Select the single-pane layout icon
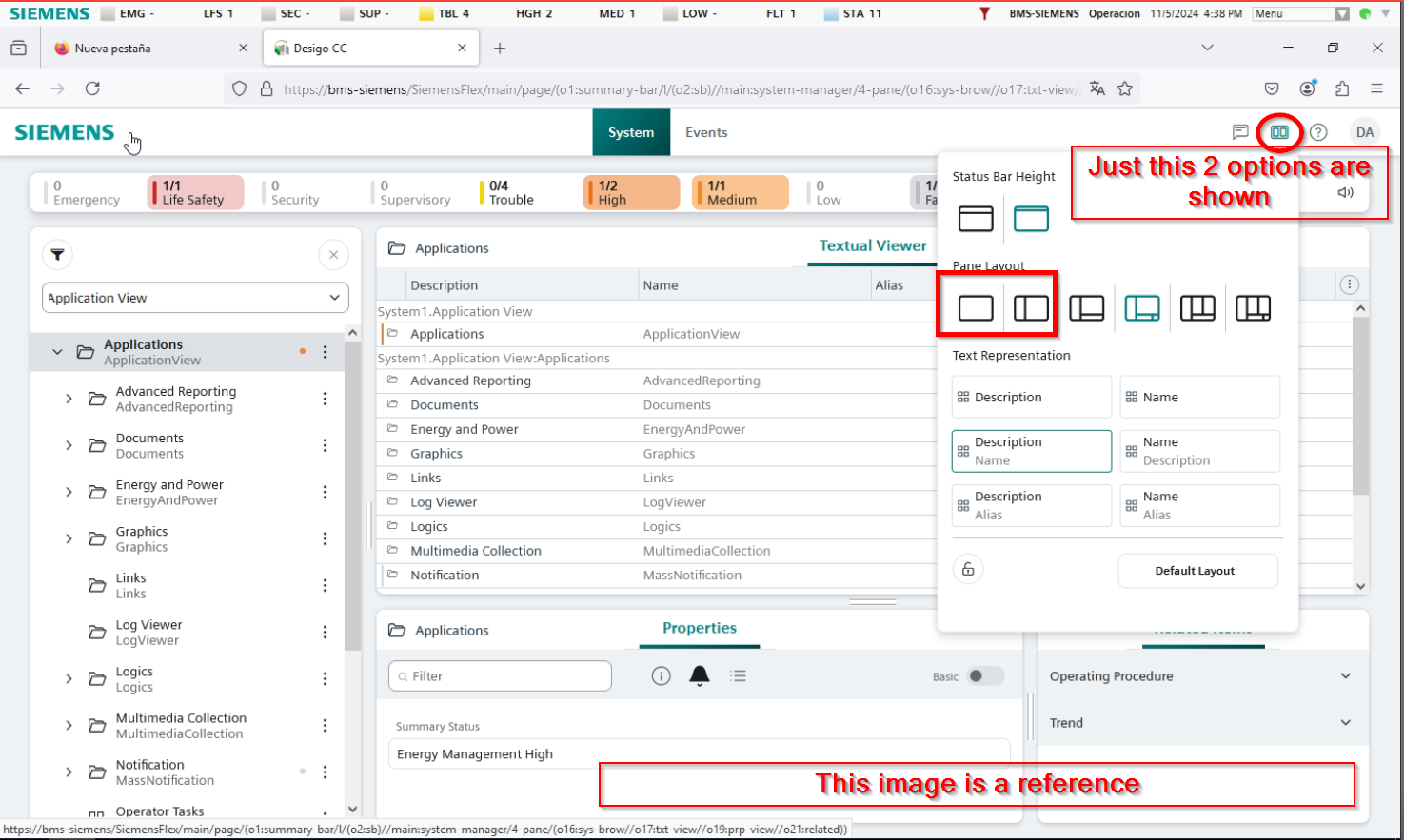This screenshot has width=1404, height=840. pyautogui.click(x=976, y=308)
